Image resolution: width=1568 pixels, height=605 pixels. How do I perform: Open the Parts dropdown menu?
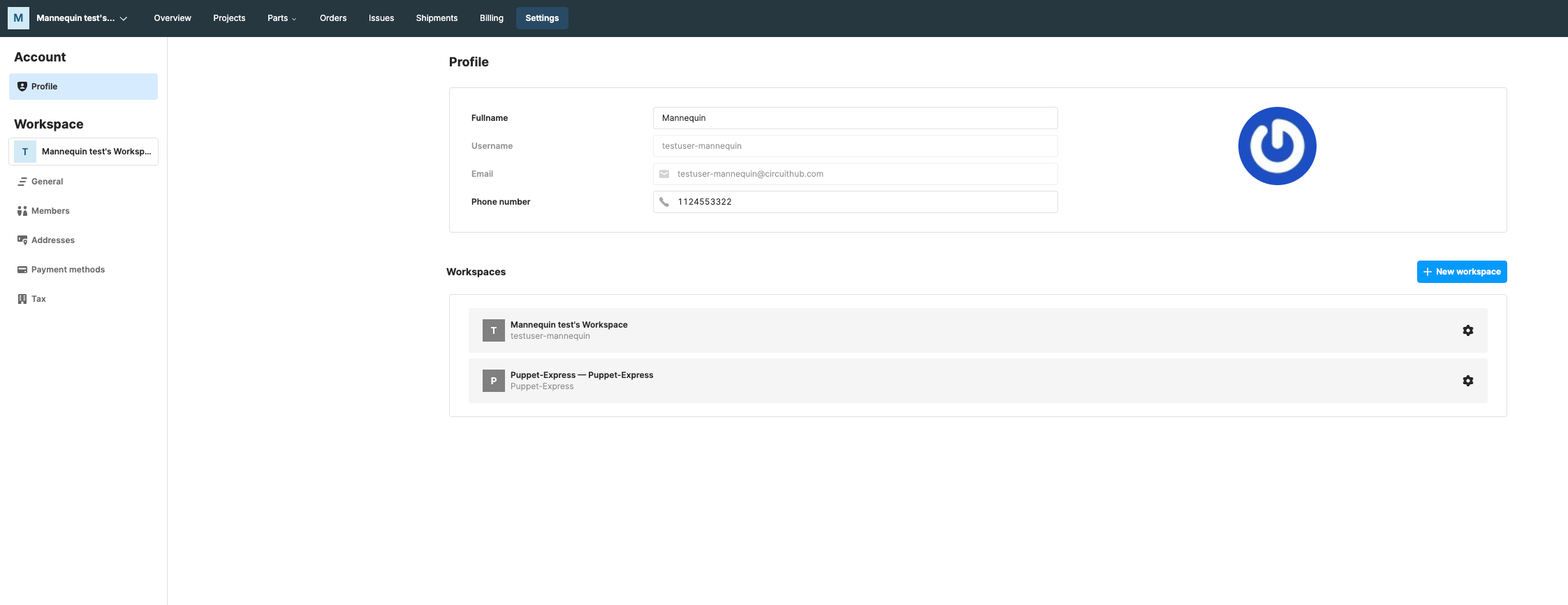click(x=281, y=18)
